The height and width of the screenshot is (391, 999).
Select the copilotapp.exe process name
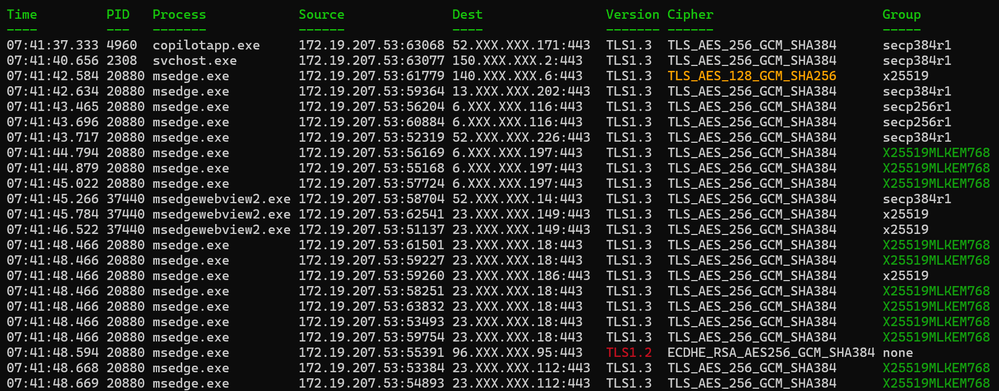point(206,45)
